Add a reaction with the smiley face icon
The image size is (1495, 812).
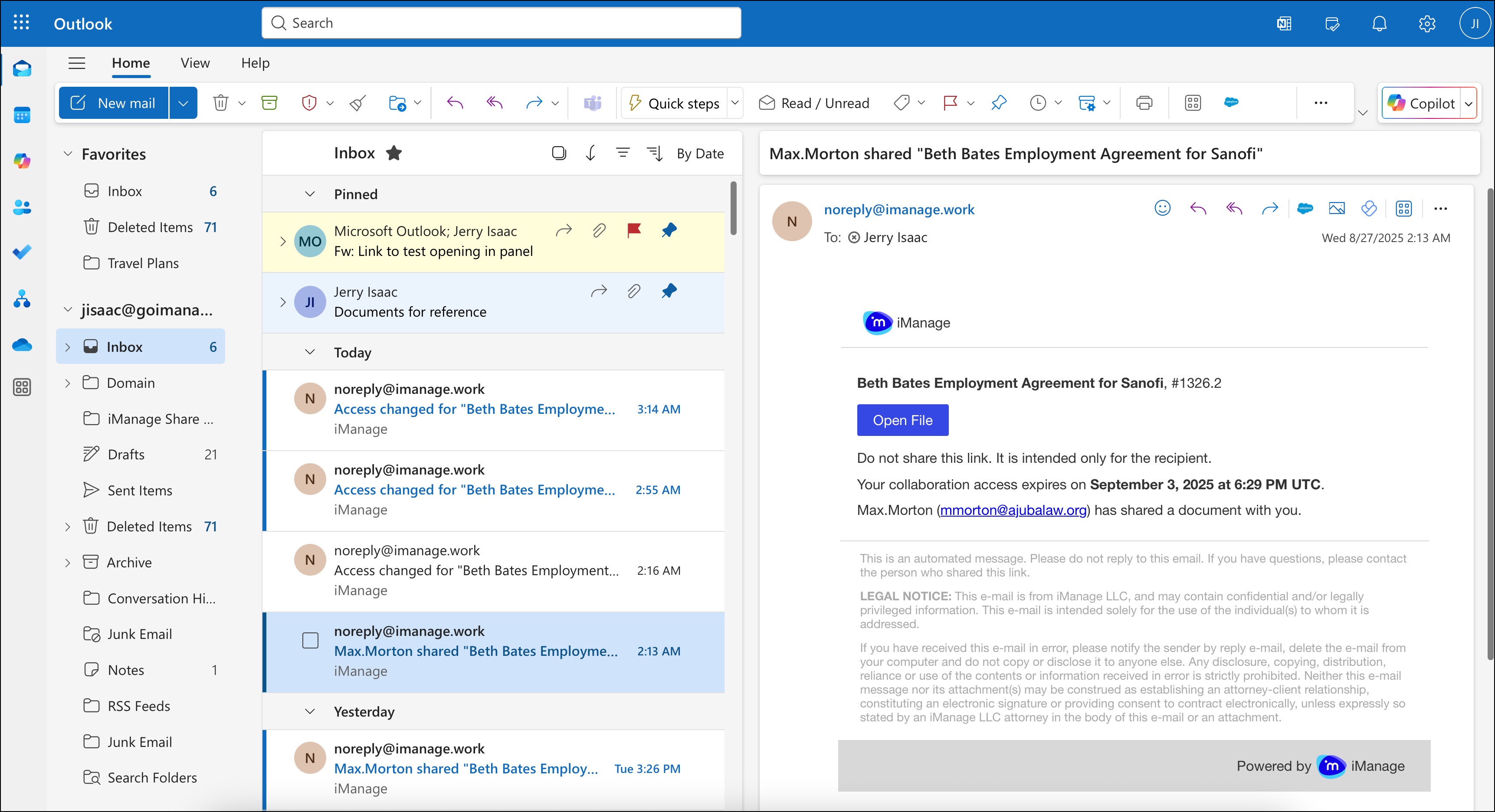[x=1162, y=208]
